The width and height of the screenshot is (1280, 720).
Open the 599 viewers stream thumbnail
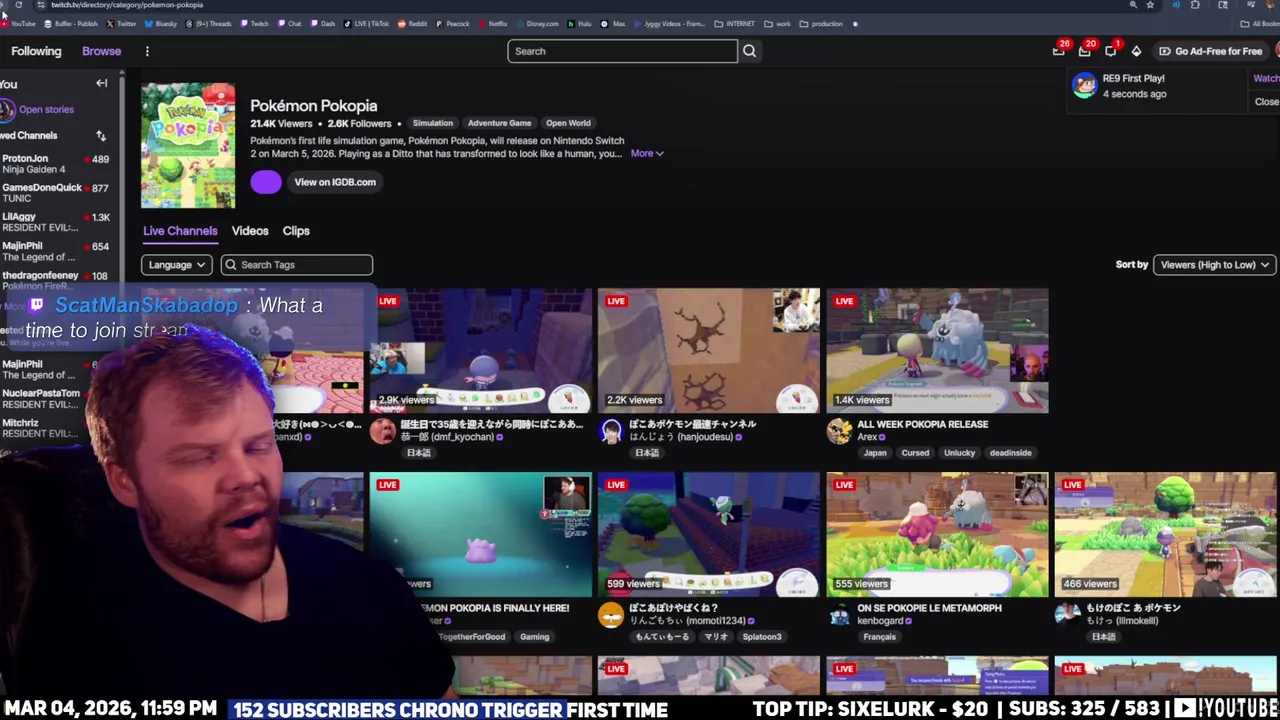point(709,535)
